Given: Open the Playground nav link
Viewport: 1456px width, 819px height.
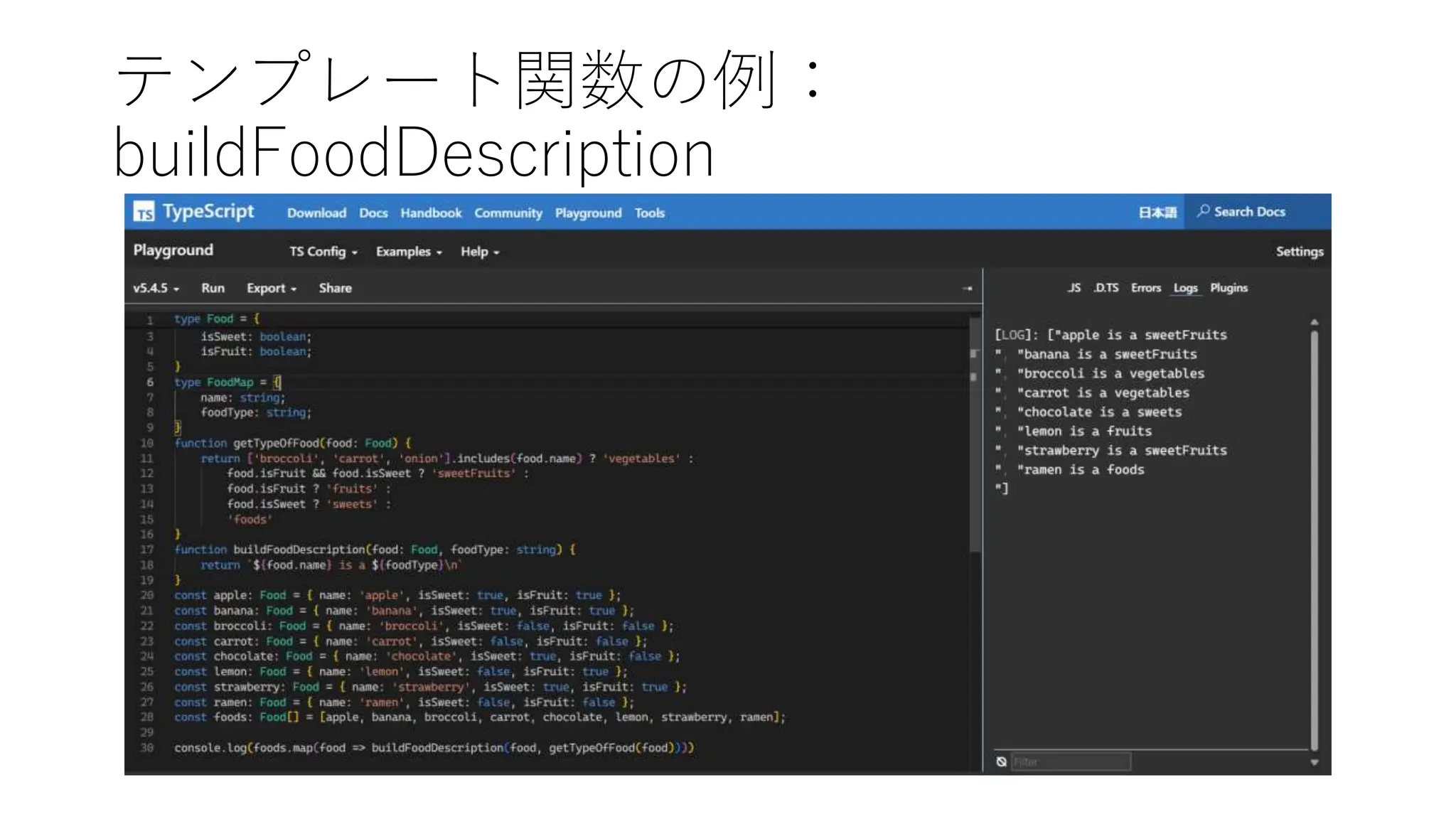Looking at the screenshot, I should point(588,213).
